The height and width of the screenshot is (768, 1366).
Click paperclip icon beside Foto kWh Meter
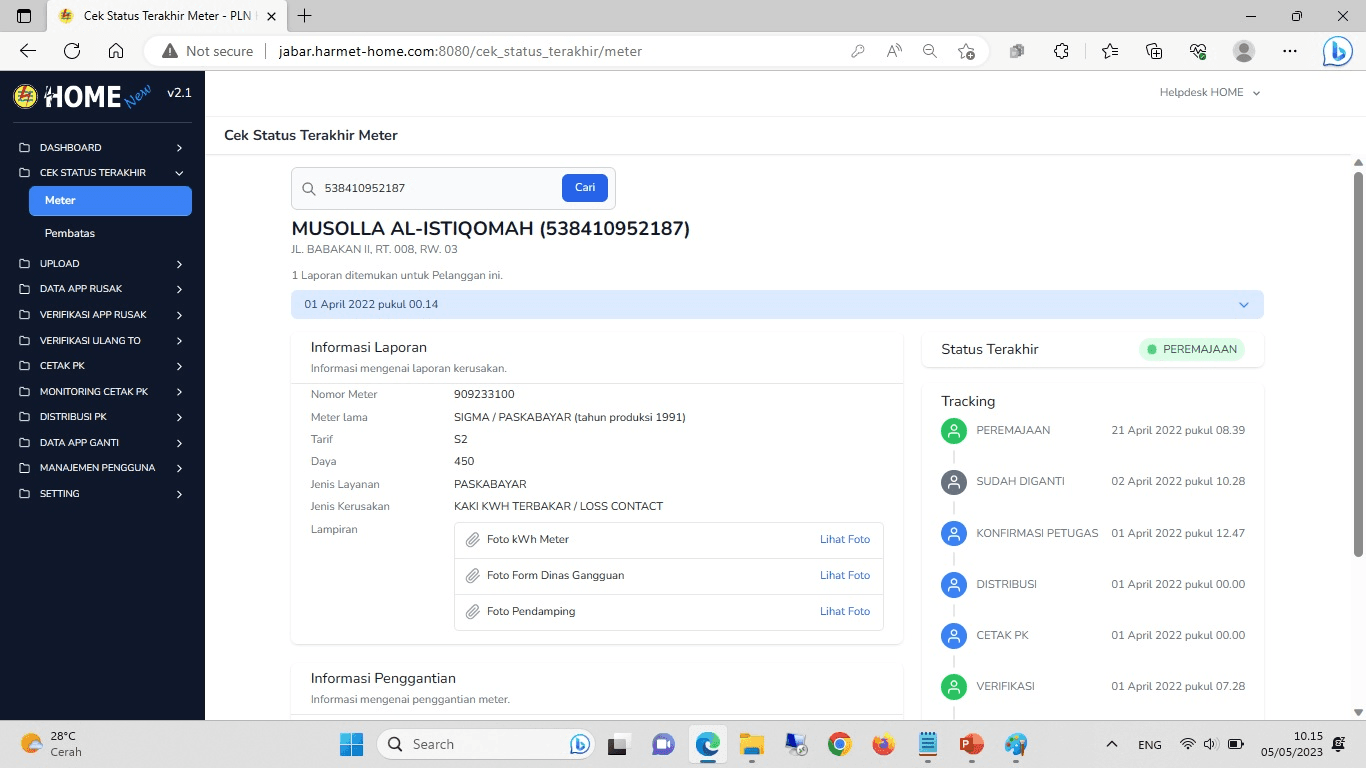pos(473,540)
